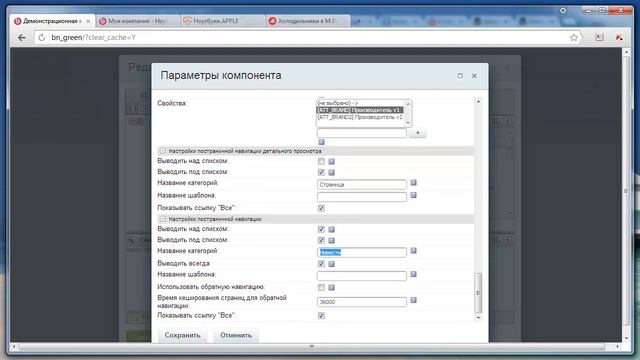640x360 pixels.
Task: Close the first browser tab with its x
Action: 88,21
